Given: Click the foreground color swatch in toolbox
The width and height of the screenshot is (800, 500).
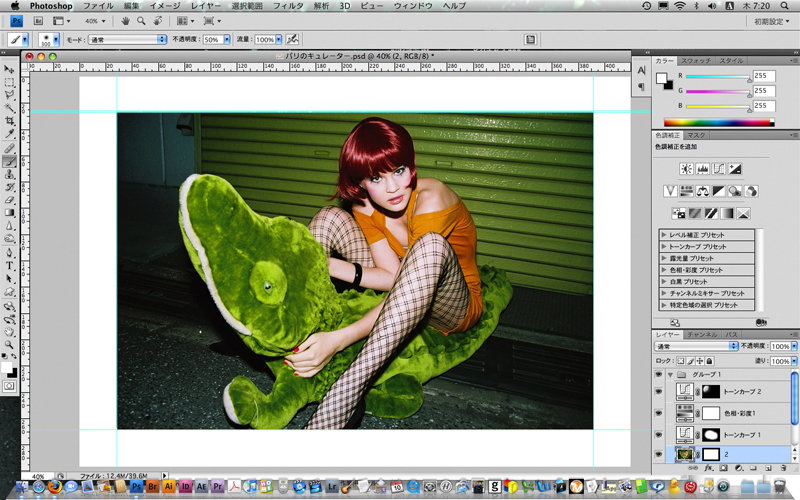Looking at the screenshot, I should click(x=6, y=367).
